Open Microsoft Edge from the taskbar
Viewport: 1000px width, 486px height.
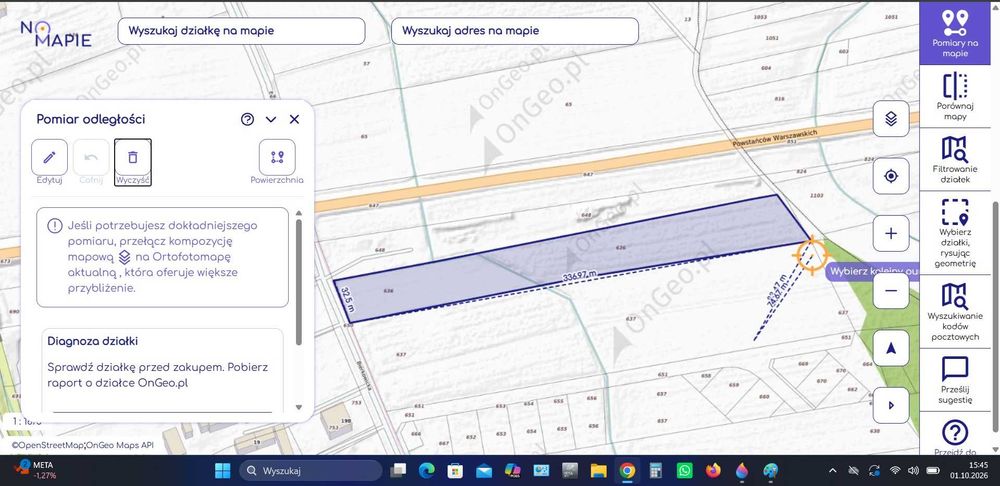coord(427,471)
